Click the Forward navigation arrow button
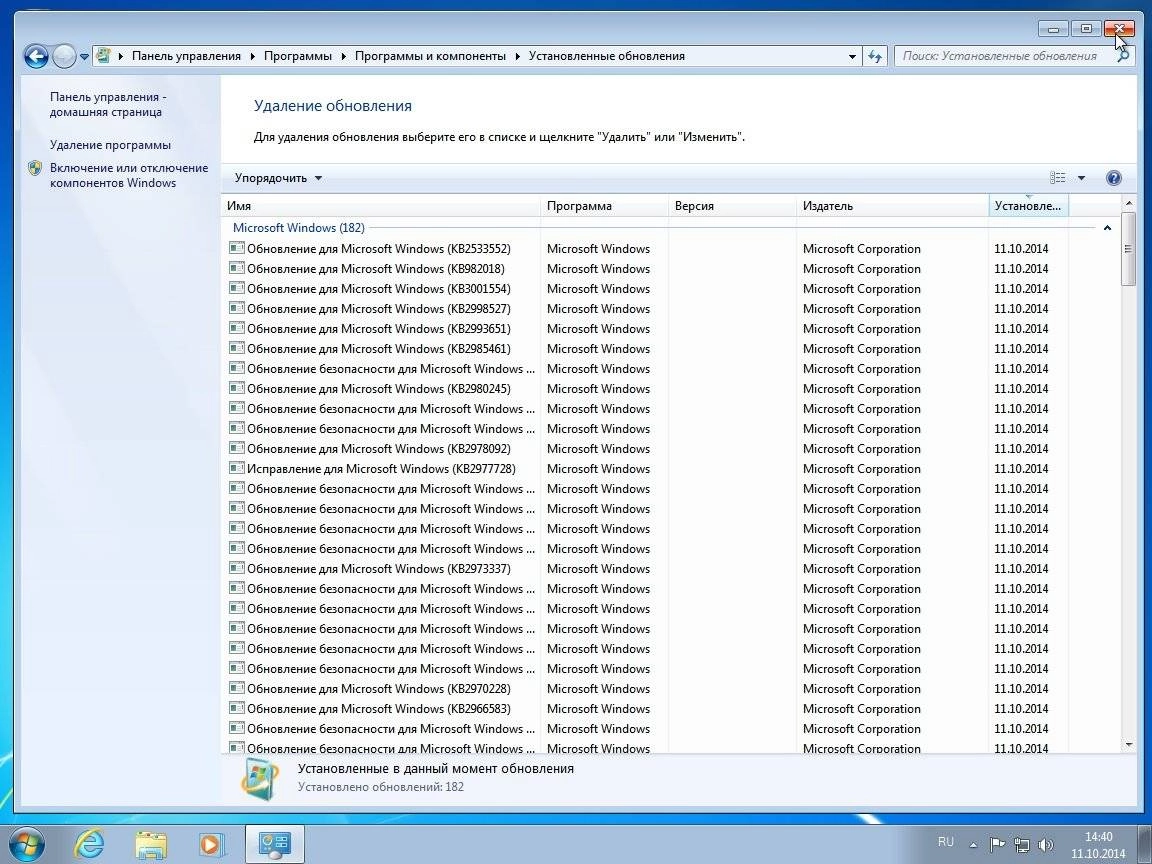Image resolution: width=1152 pixels, height=864 pixels. [65, 56]
